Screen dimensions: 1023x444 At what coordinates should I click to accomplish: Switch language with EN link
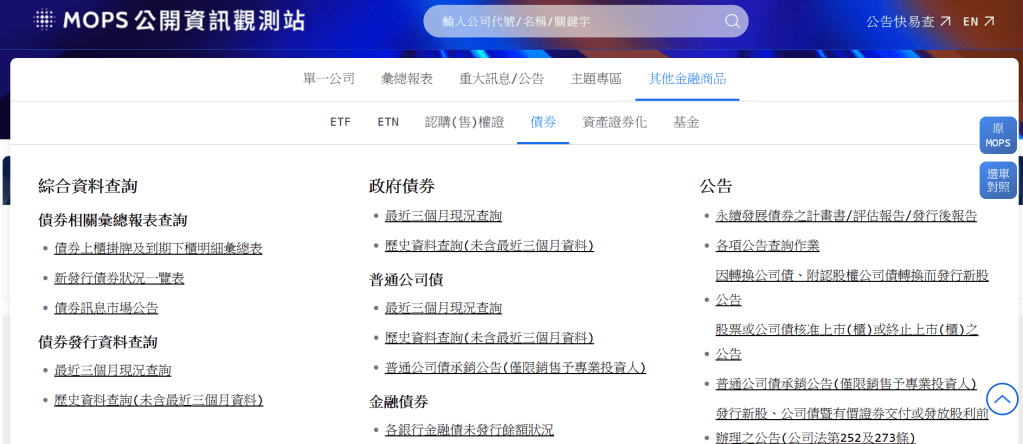tap(978, 21)
